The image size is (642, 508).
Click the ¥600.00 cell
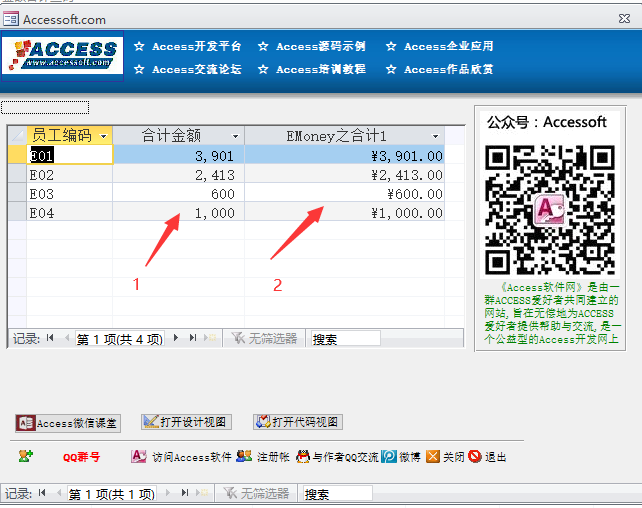345,194
